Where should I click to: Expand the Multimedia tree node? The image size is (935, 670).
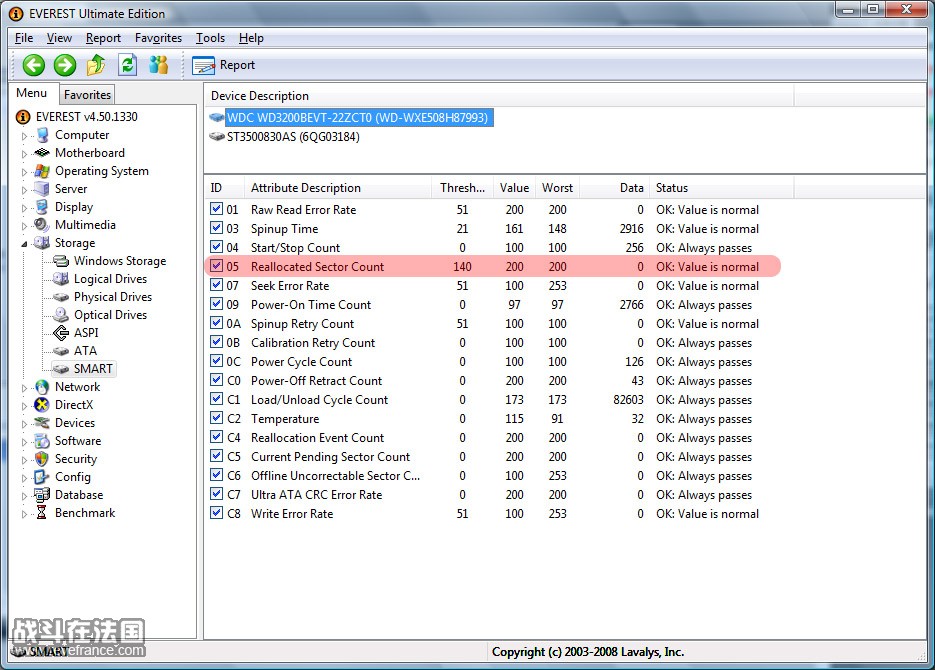click(24, 225)
